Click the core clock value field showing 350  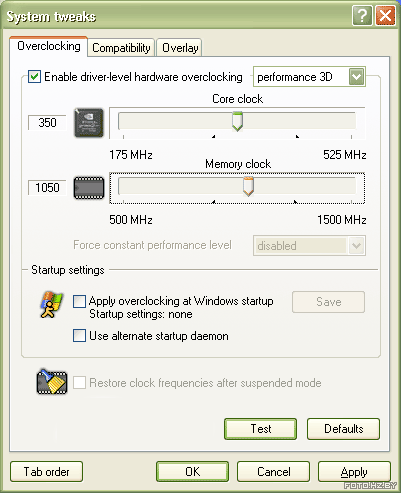(x=47, y=123)
